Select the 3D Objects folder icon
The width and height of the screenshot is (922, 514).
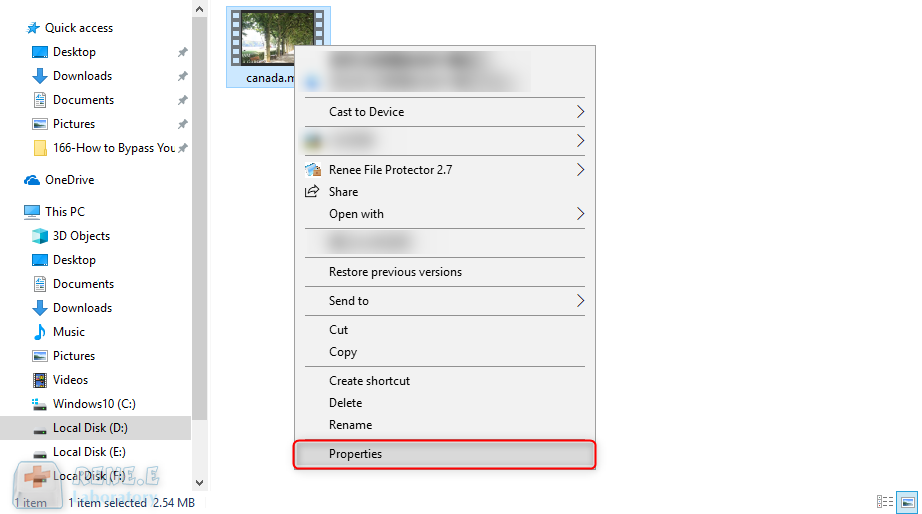pyautogui.click(x=40, y=236)
